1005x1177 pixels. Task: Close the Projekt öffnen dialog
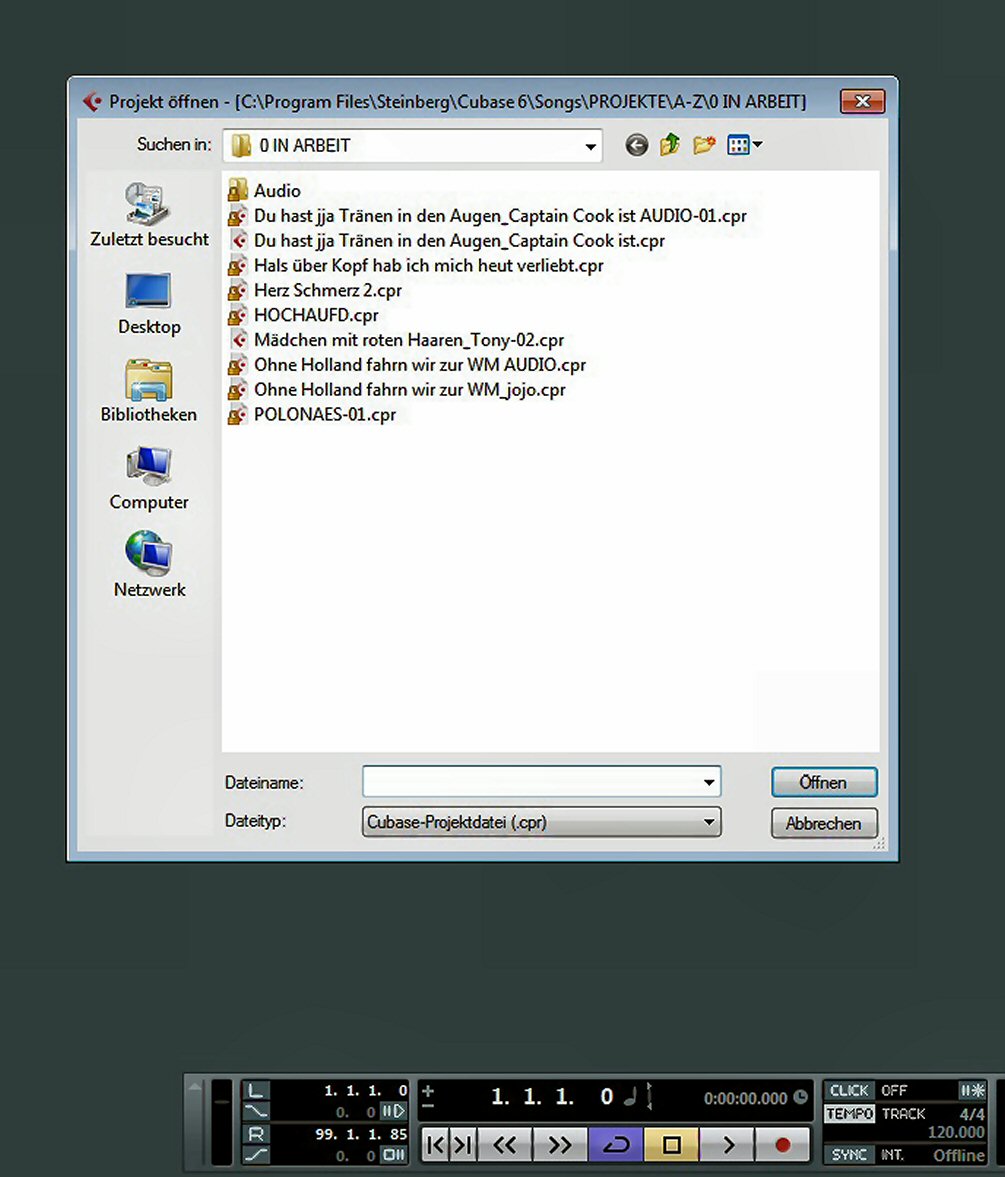click(x=862, y=101)
